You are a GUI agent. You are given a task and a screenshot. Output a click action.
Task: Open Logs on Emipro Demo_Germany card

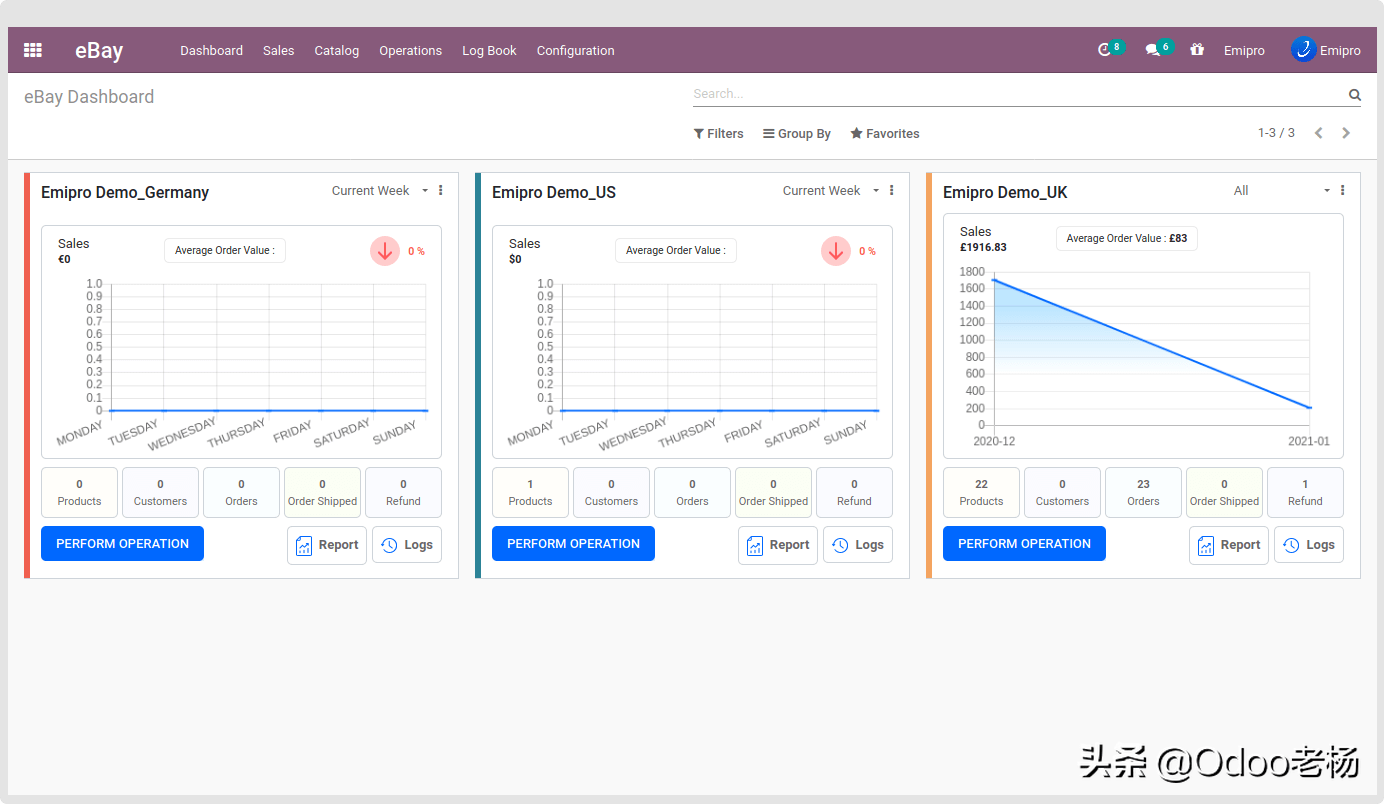[x=407, y=545]
